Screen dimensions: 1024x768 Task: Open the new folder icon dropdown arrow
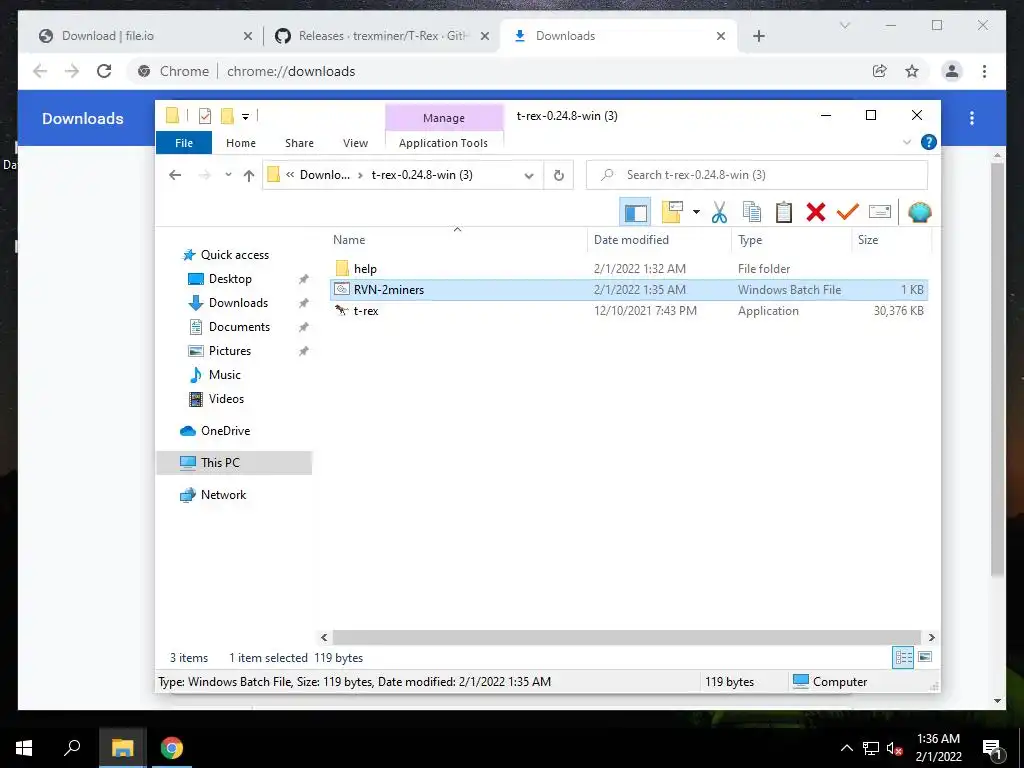tap(696, 212)
